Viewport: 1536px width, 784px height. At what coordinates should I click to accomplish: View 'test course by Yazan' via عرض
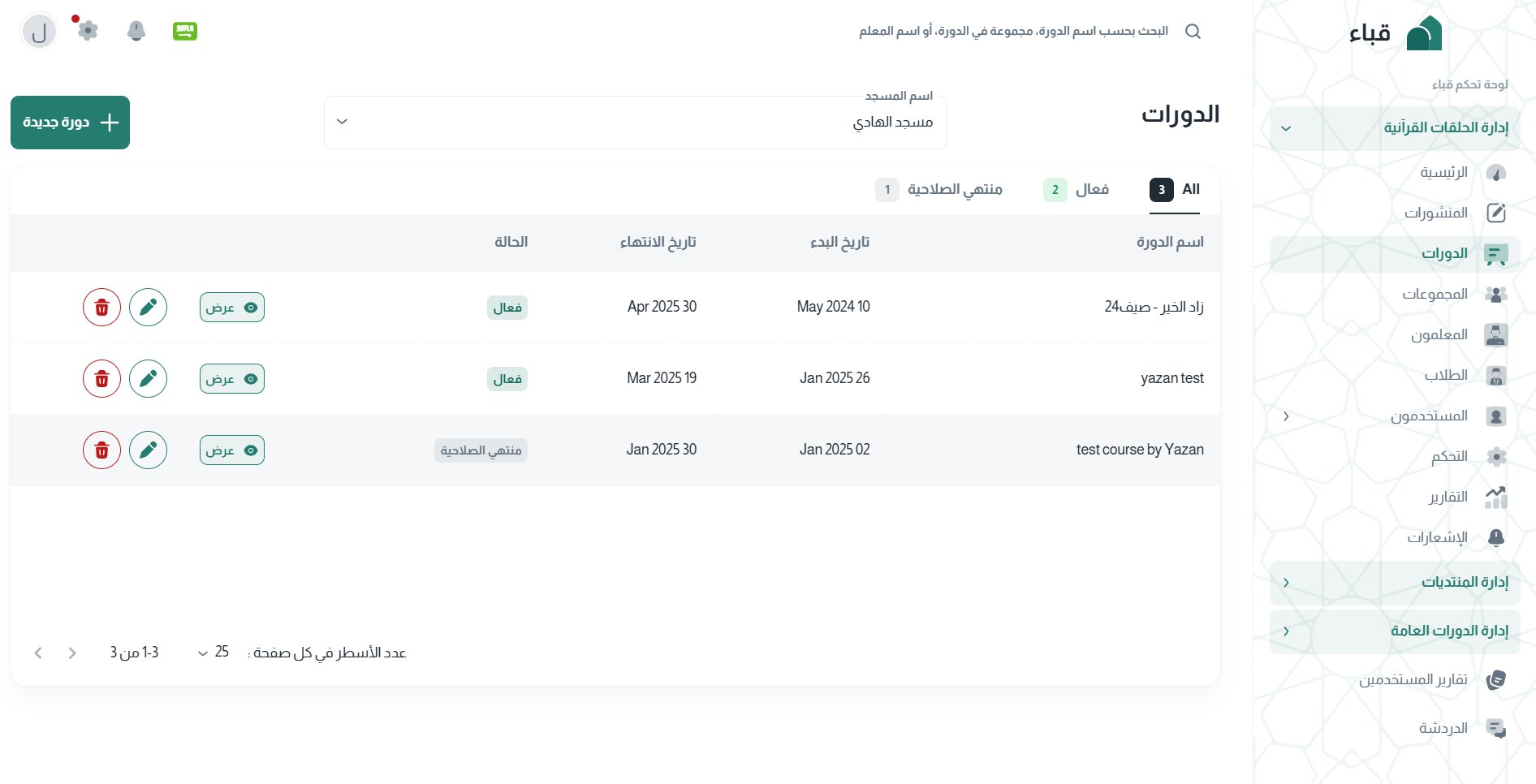(x=232, y=450)
